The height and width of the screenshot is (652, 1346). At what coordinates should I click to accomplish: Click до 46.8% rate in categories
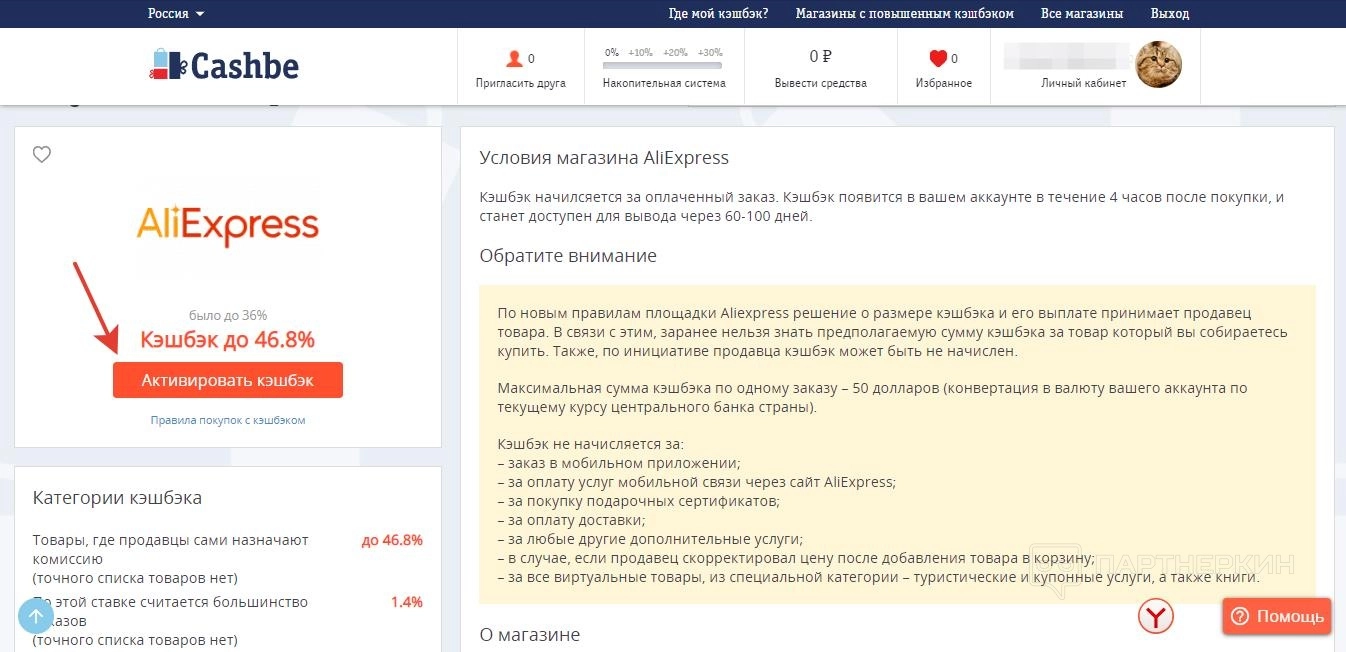[x=392, y=540]
